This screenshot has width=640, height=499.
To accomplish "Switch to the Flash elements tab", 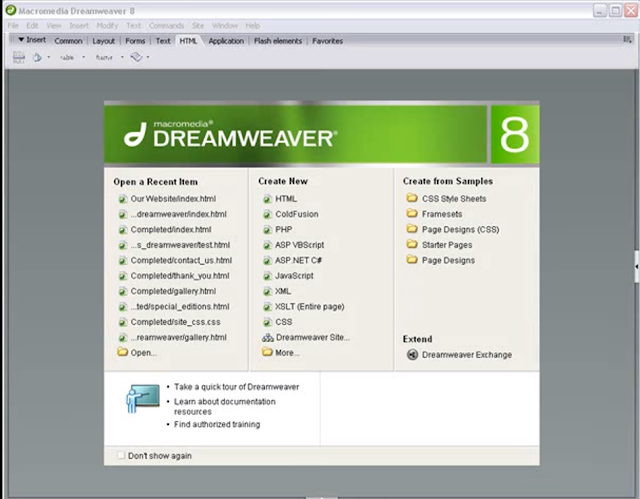I will [278, 41].
